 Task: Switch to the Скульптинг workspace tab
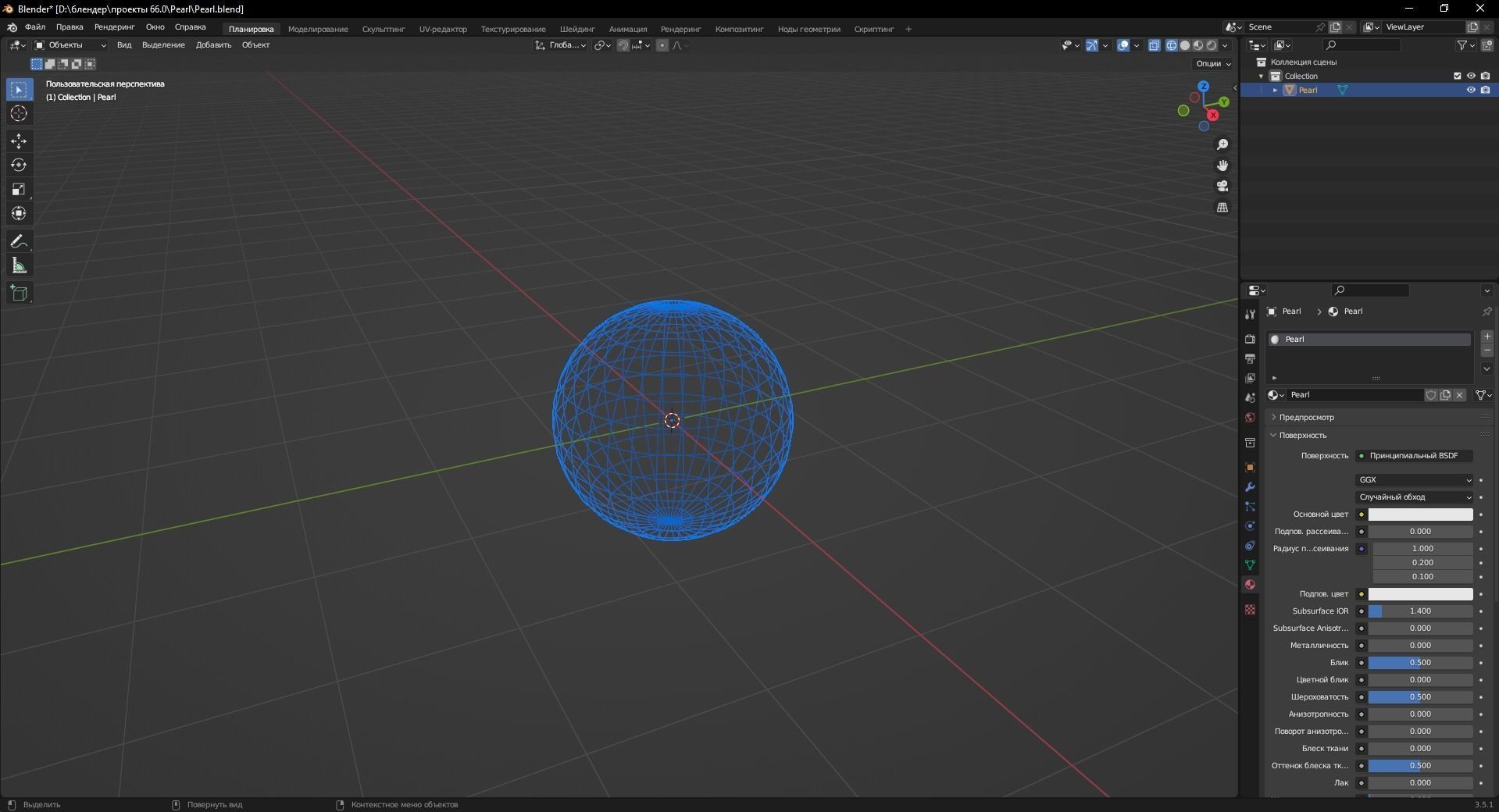click(384, 30)
